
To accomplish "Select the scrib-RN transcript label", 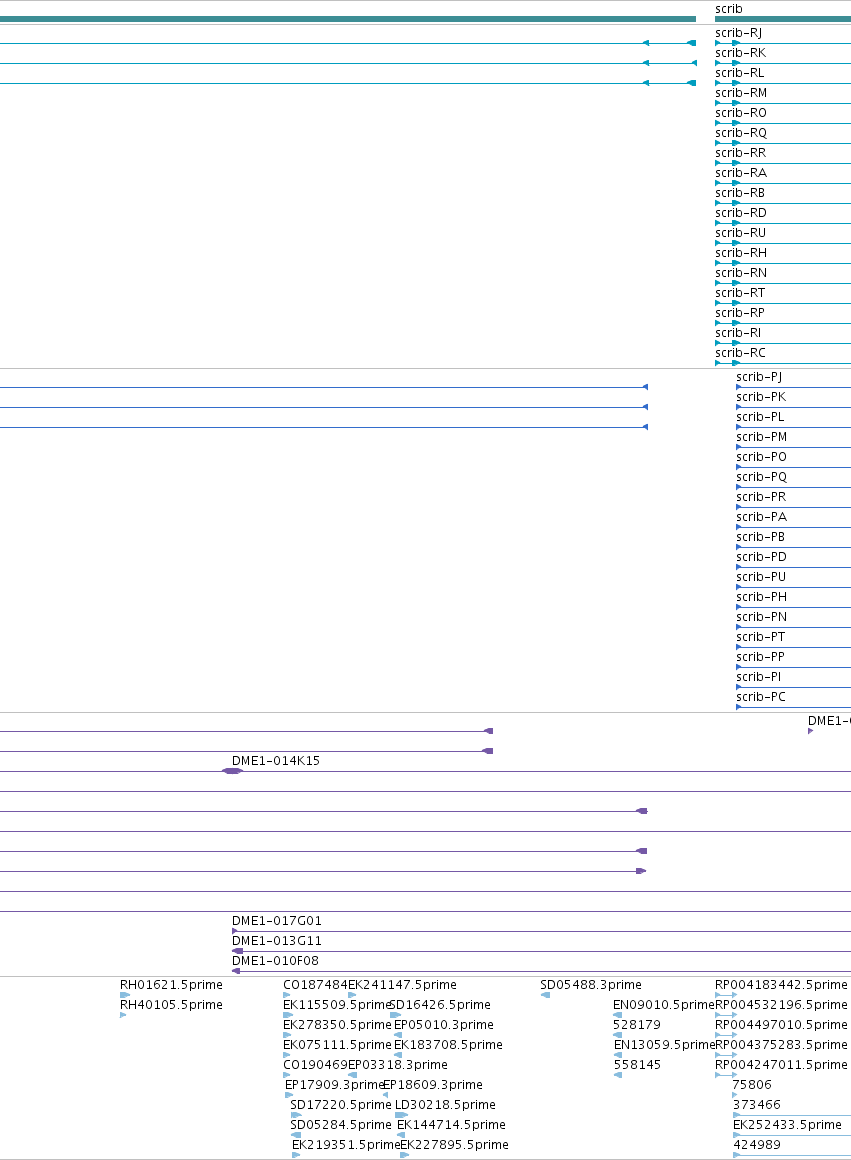I will [741, 272].
